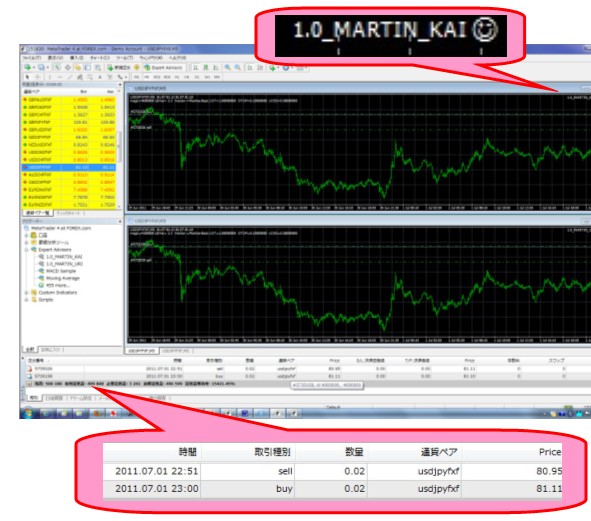Expand the Scripts tree node
591x521 pixels.
click(26, 300)
